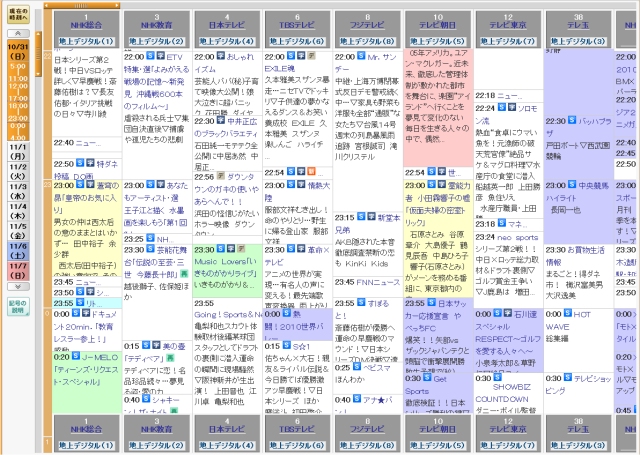The height and width of the screenshot is (455, 640).
Task: Click the S icon beside 22:00 Mr.サンデー
Action: pos(361,55)
